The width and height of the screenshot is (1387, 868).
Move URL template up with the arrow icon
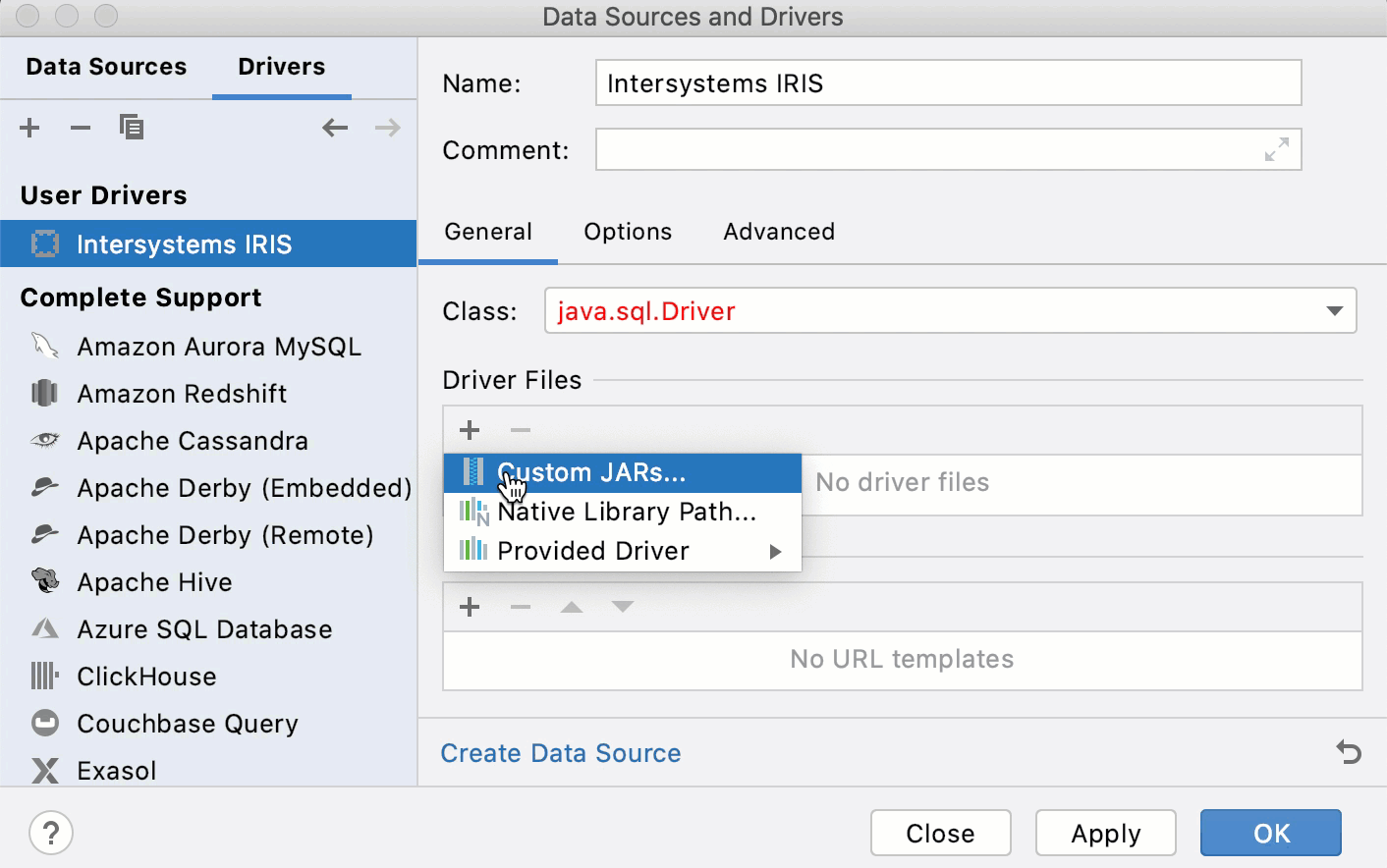tap(571, 607)
